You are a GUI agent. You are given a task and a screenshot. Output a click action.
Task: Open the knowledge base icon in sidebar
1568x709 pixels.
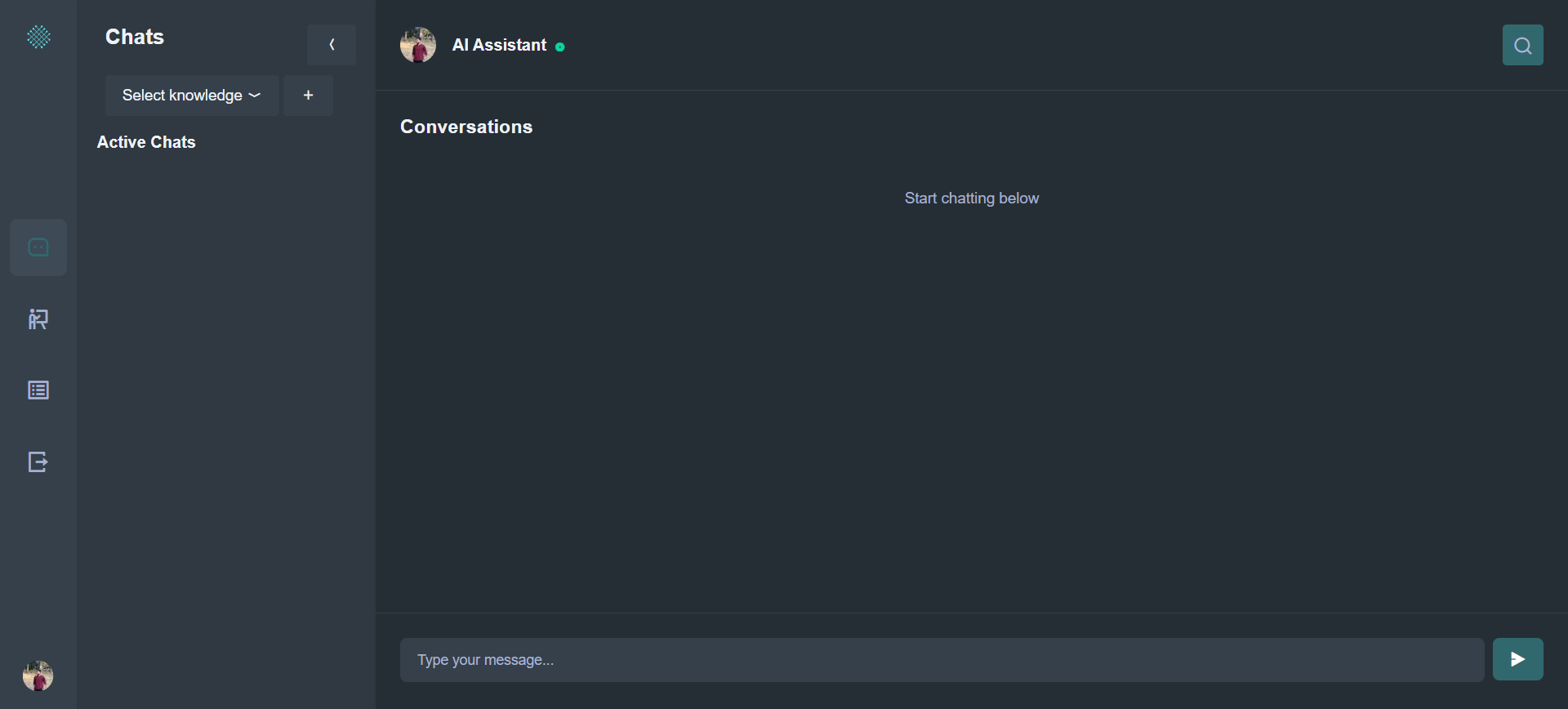pos(38,319)
